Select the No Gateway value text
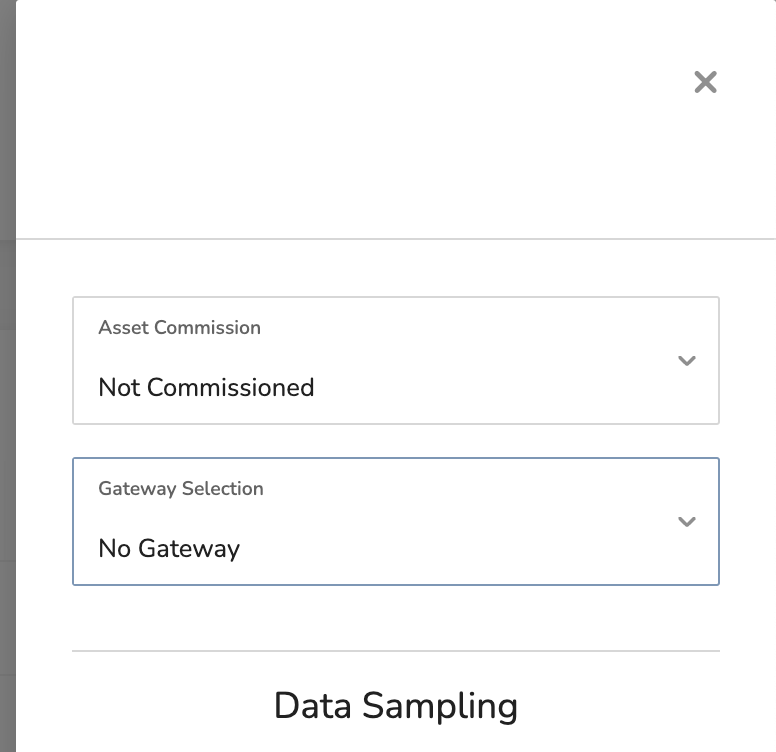Viewport: 776px width, 752px height. (x=169, y=549)
